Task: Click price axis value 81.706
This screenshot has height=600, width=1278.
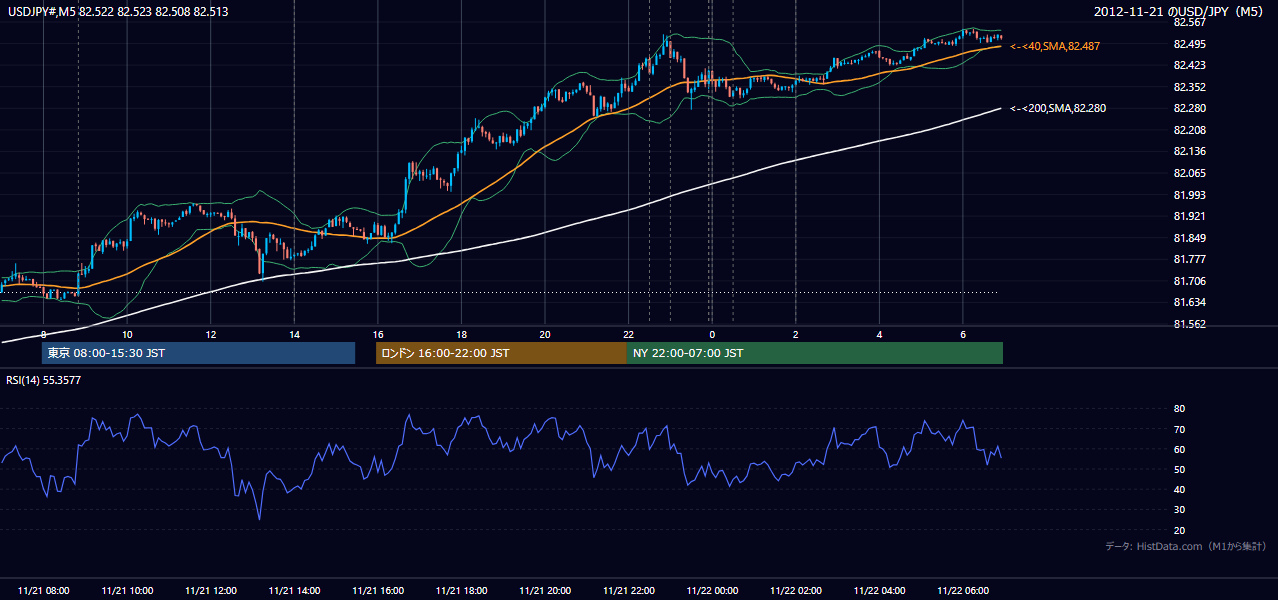Action: (x=1189, y=281)
